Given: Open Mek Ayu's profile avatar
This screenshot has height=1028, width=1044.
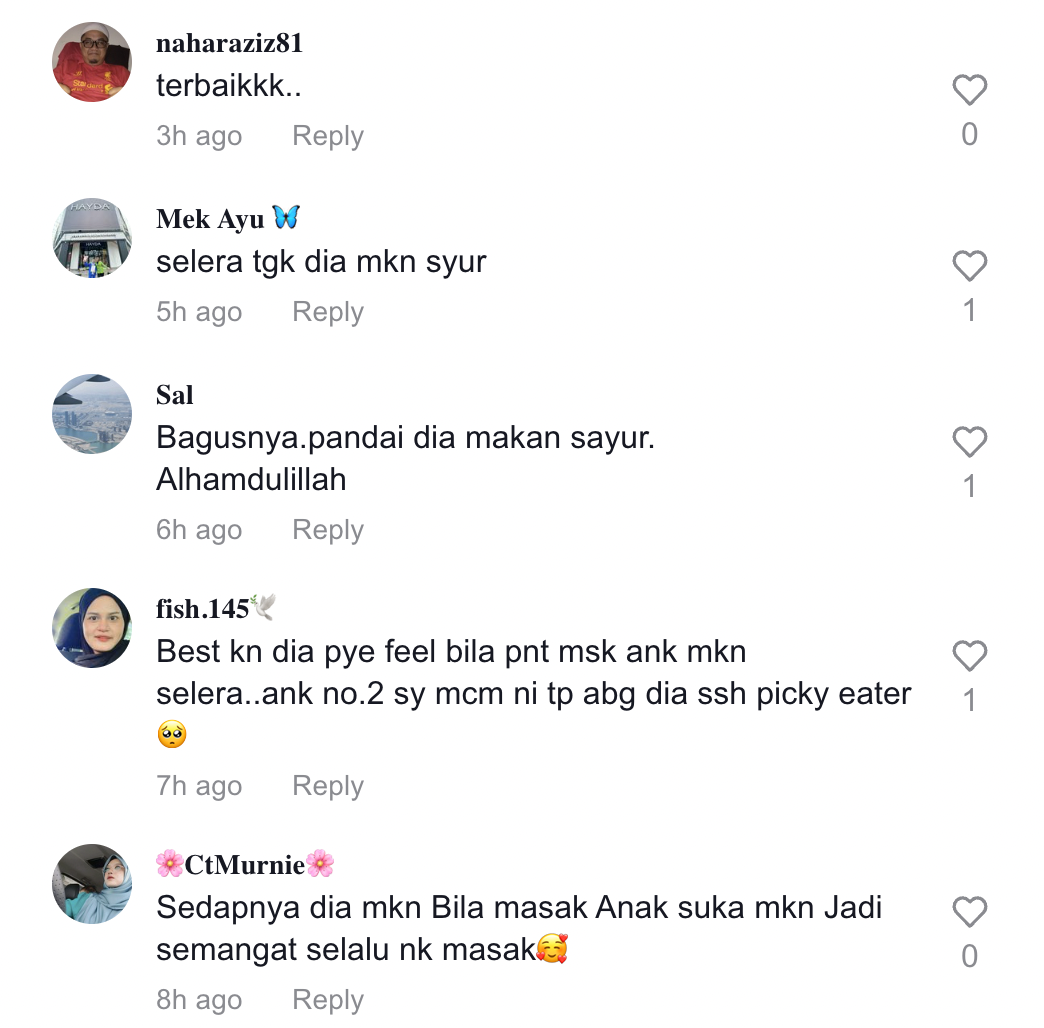Looking at the screenshot, I should click(92, 238).
